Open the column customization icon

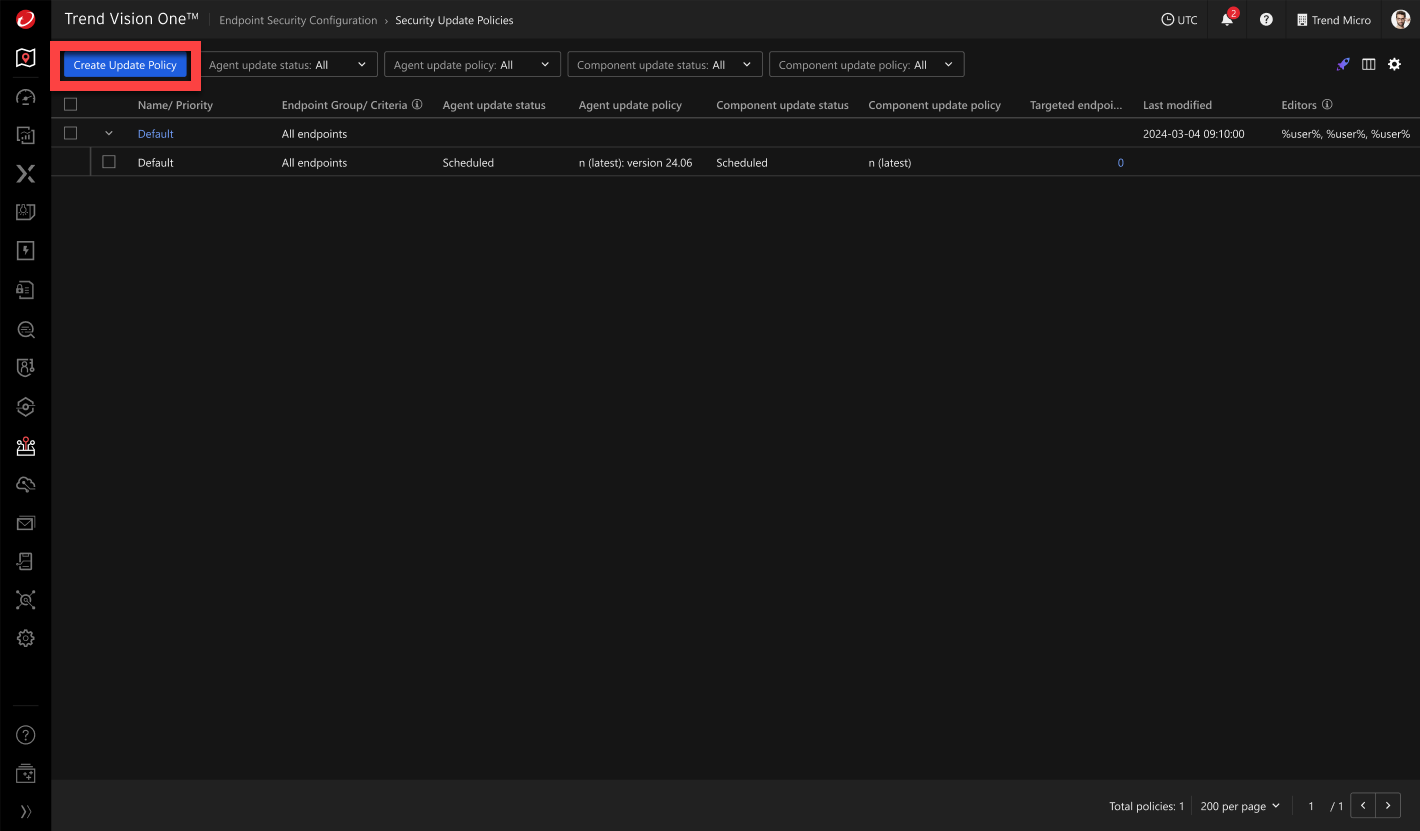(1368, 65)
